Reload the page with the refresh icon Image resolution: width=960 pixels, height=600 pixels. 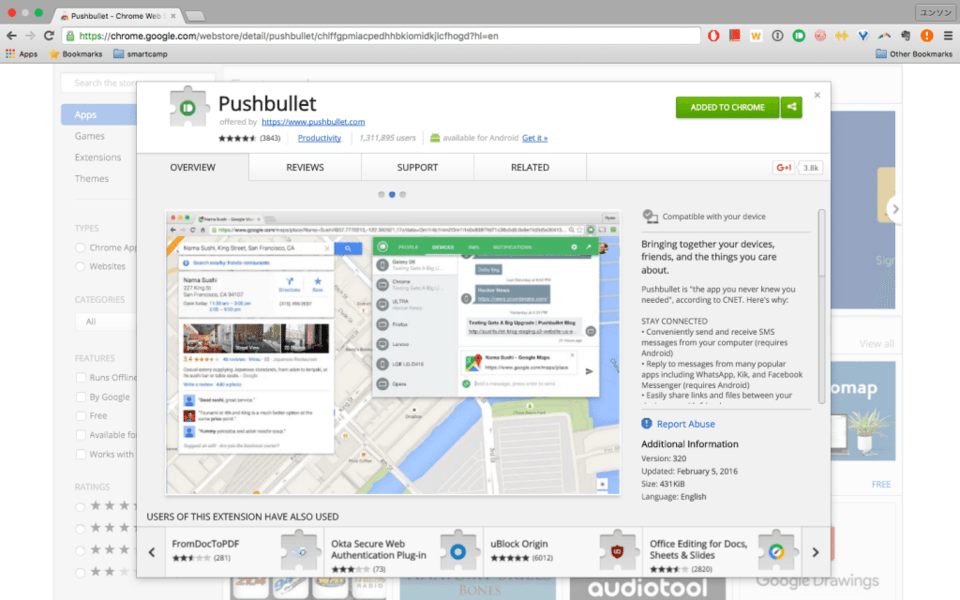pos(50,36)
